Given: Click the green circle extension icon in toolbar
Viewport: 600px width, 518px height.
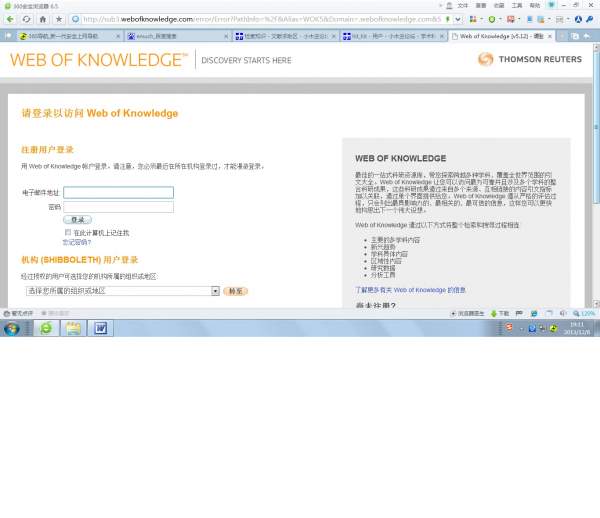Looking at the screenshot, I should click(x=492, y=19).
